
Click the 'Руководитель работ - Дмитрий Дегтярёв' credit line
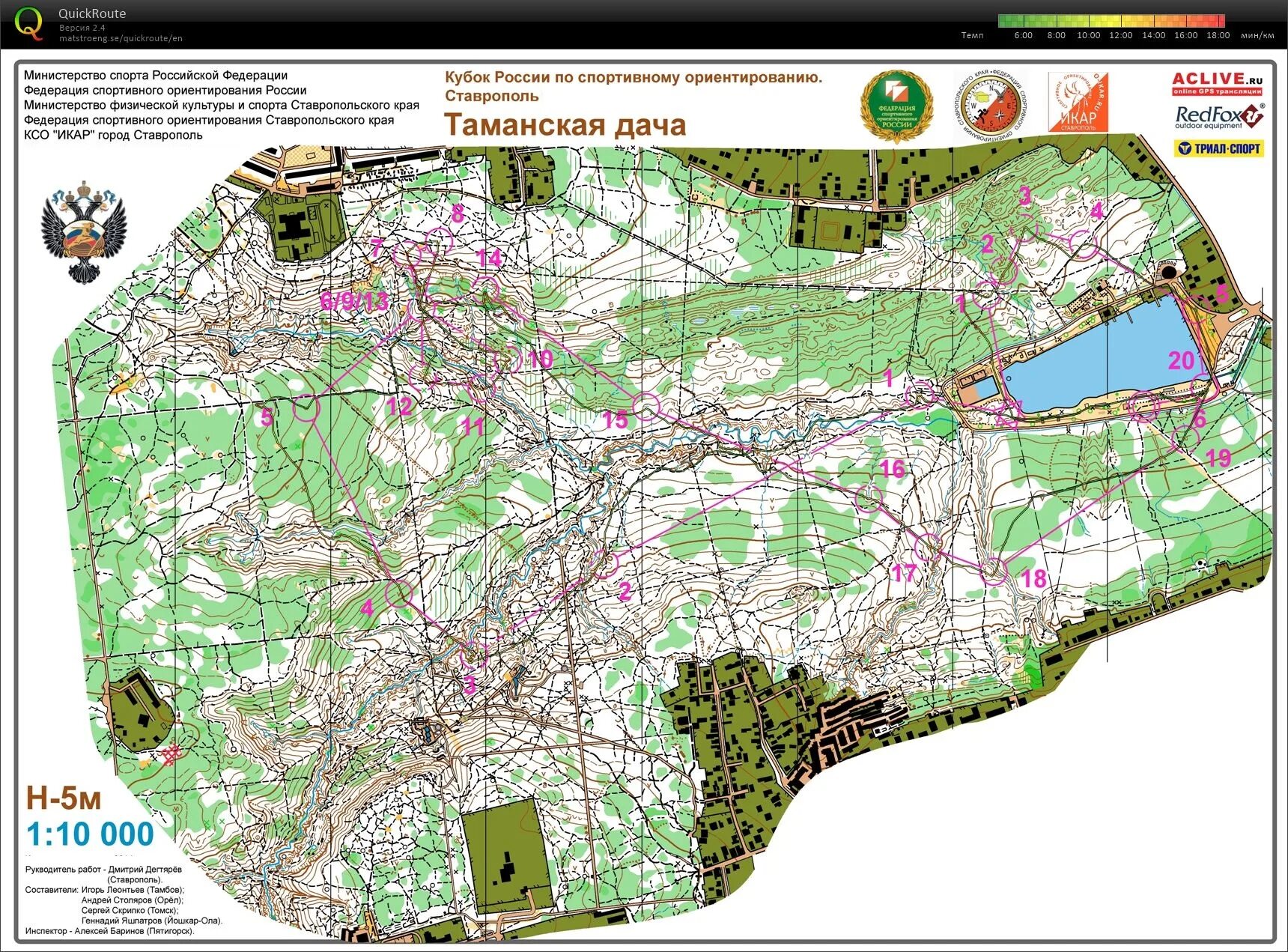tap(103, 870)
